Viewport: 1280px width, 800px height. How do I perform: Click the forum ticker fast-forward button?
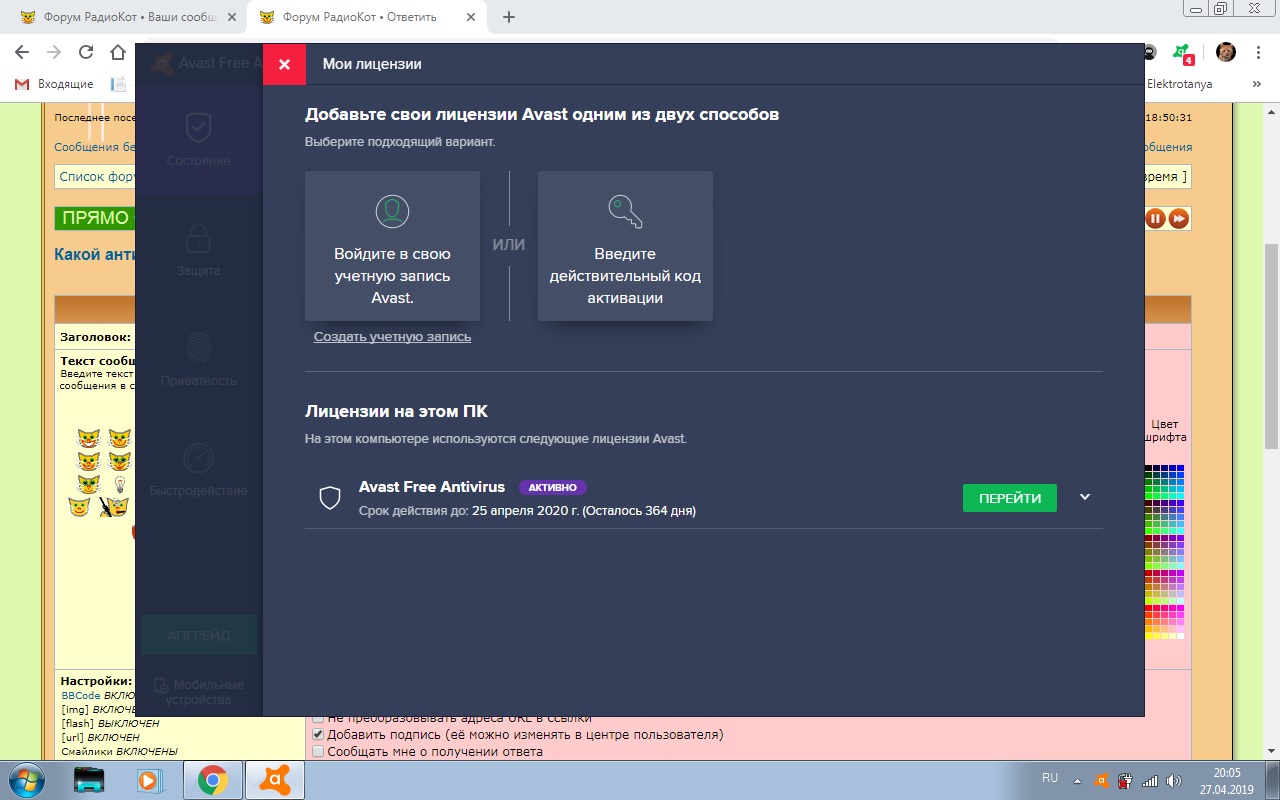[x=1179, y=218]
